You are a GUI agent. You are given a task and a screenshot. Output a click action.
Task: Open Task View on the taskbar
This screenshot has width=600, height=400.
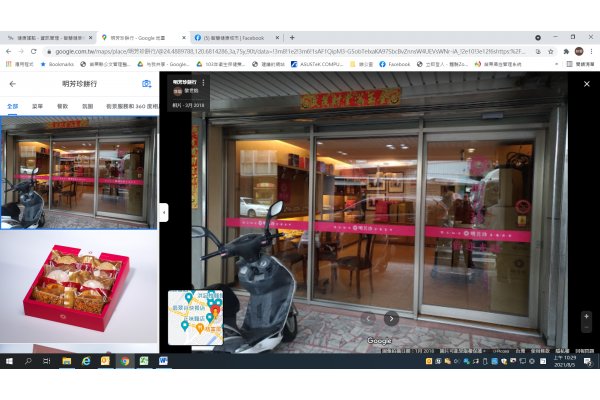(x=47, y=361)
